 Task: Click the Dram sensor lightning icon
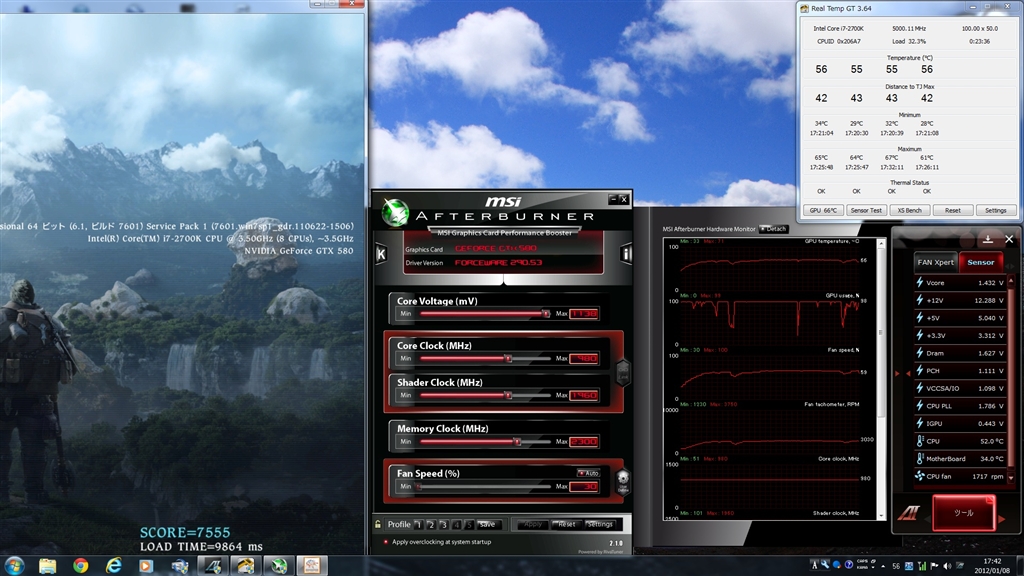tap(920, 353)
